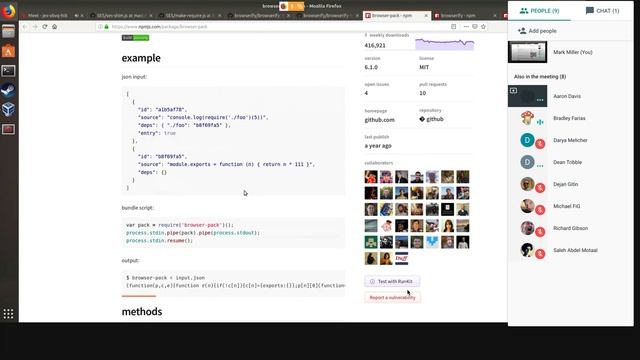This screenshot has height=360, width=640.
Task: Click the output code block scrollbar
Action: 139,296
